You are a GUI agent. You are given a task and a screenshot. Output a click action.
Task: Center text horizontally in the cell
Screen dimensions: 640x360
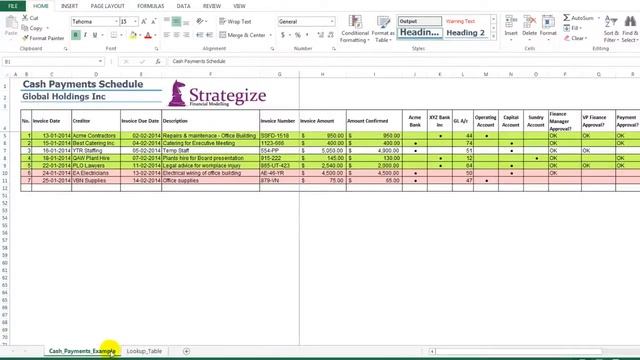pyautogui.click(x=176, y=35)
